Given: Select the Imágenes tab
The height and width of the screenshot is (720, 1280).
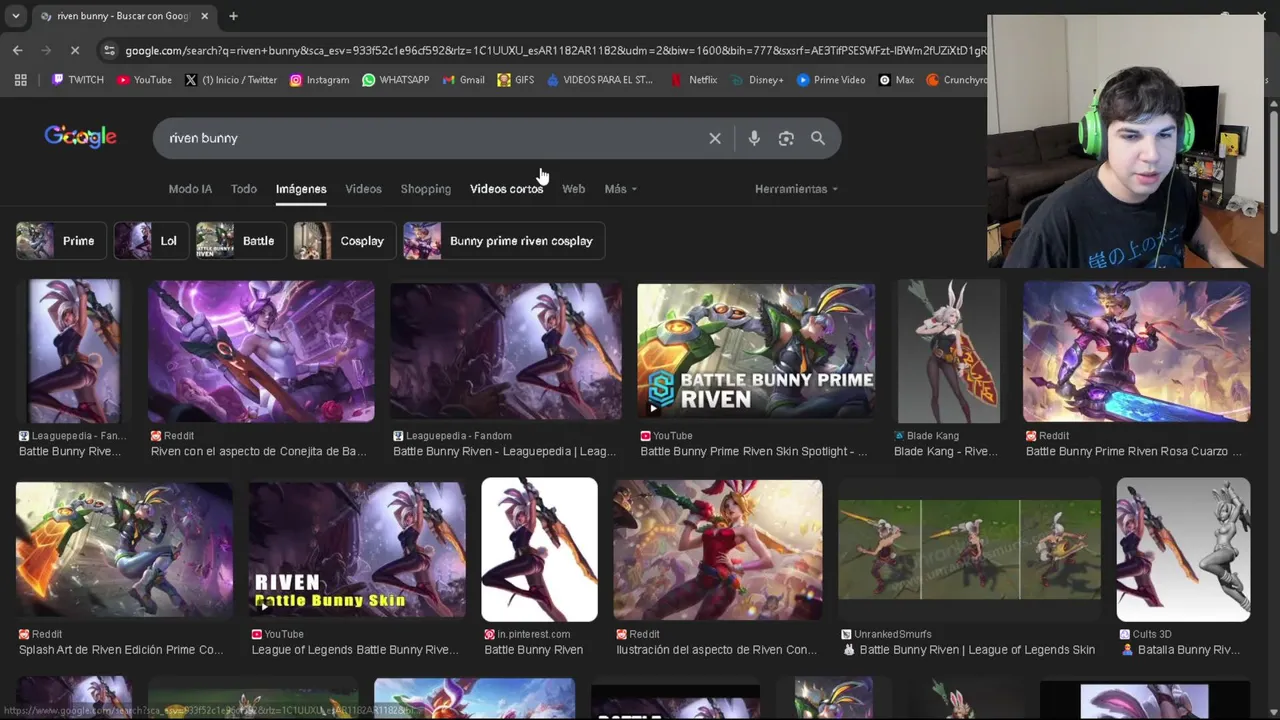Looking at the screenshot, I should pyautogui.click(x=301, y=189).
